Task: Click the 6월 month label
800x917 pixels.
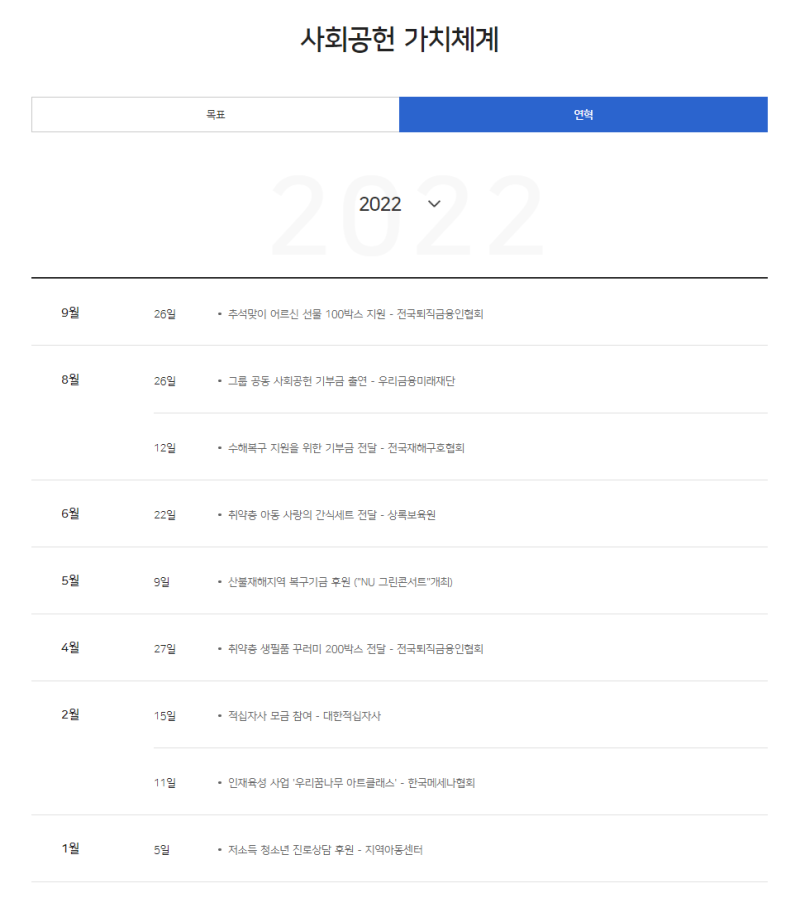Action: [70, 514]
